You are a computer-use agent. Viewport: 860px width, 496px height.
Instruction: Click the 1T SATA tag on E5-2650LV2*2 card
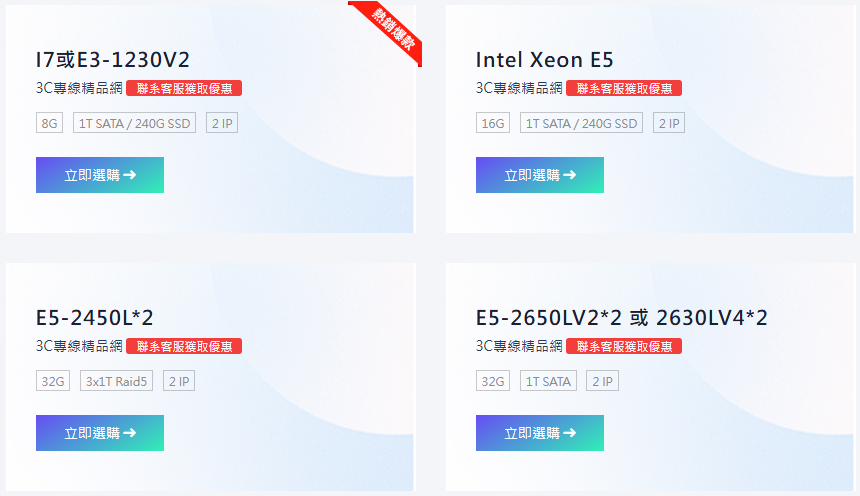pos(548,382)
